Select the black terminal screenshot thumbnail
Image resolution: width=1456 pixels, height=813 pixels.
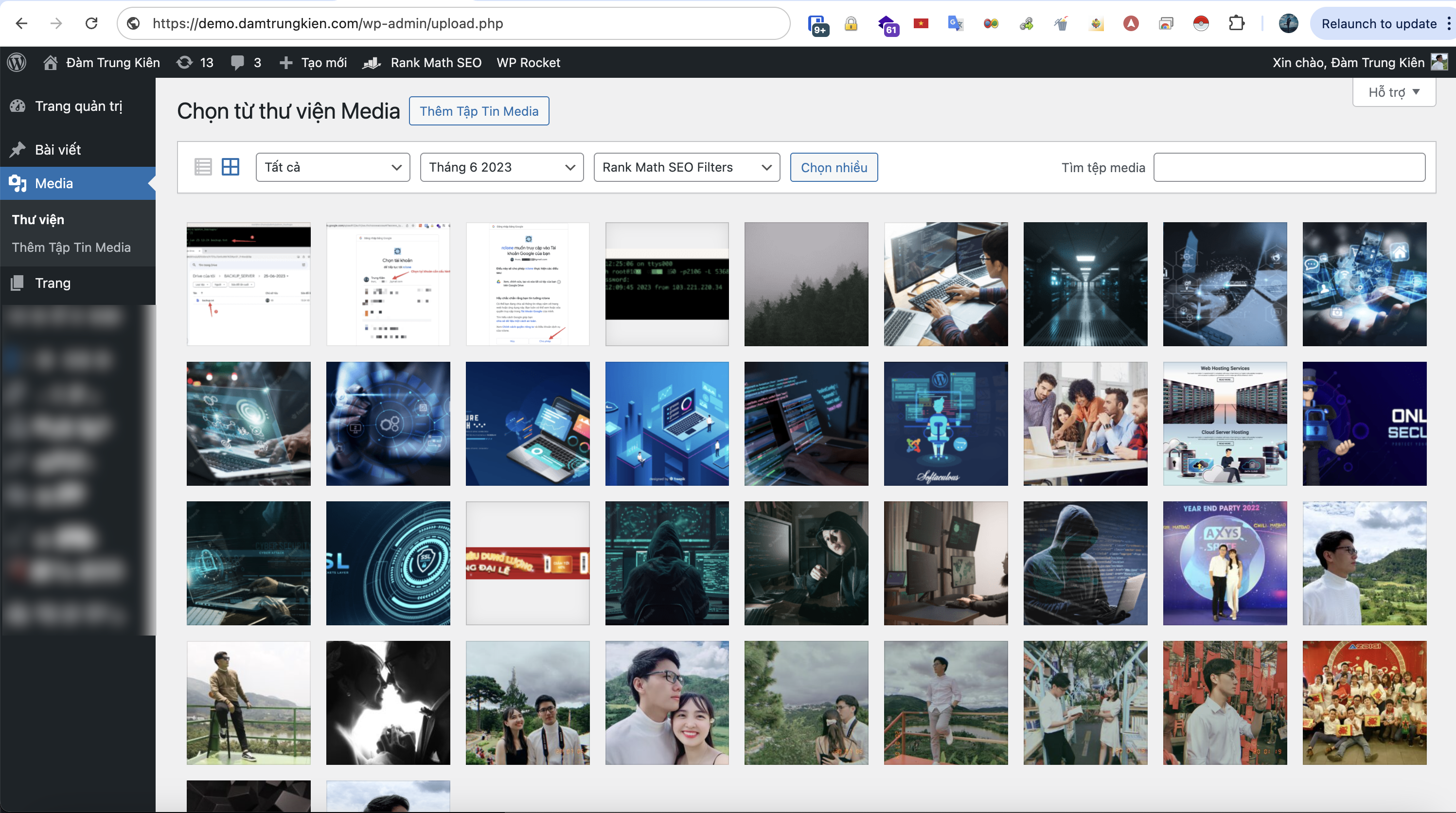pyautogui.click(x=667, y=283)
